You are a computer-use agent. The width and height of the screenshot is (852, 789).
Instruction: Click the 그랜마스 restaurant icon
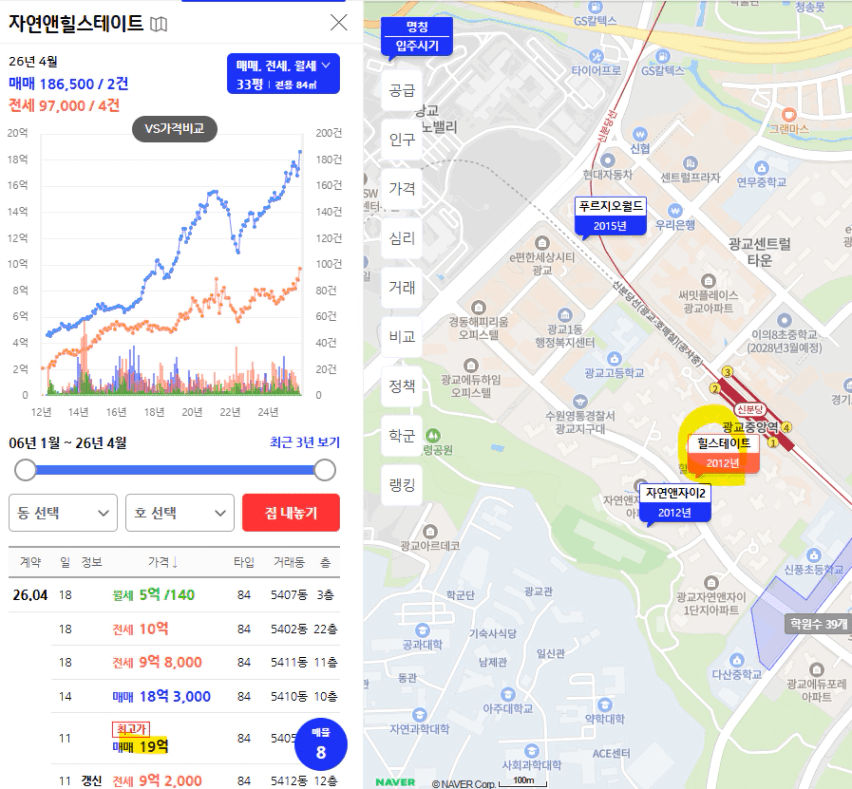[x=788, y=115]
